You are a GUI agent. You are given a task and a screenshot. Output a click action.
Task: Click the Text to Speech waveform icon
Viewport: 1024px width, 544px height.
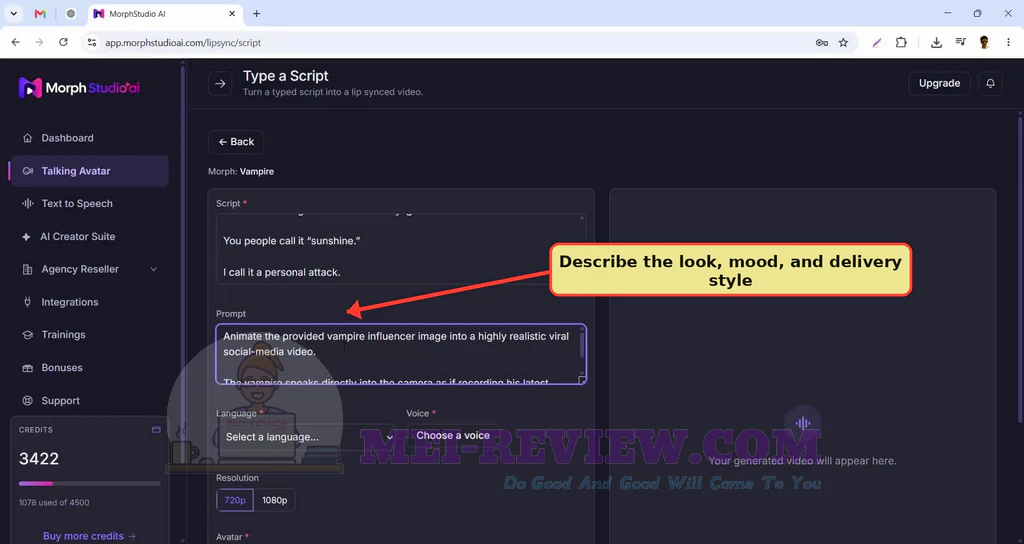[27, 204]
